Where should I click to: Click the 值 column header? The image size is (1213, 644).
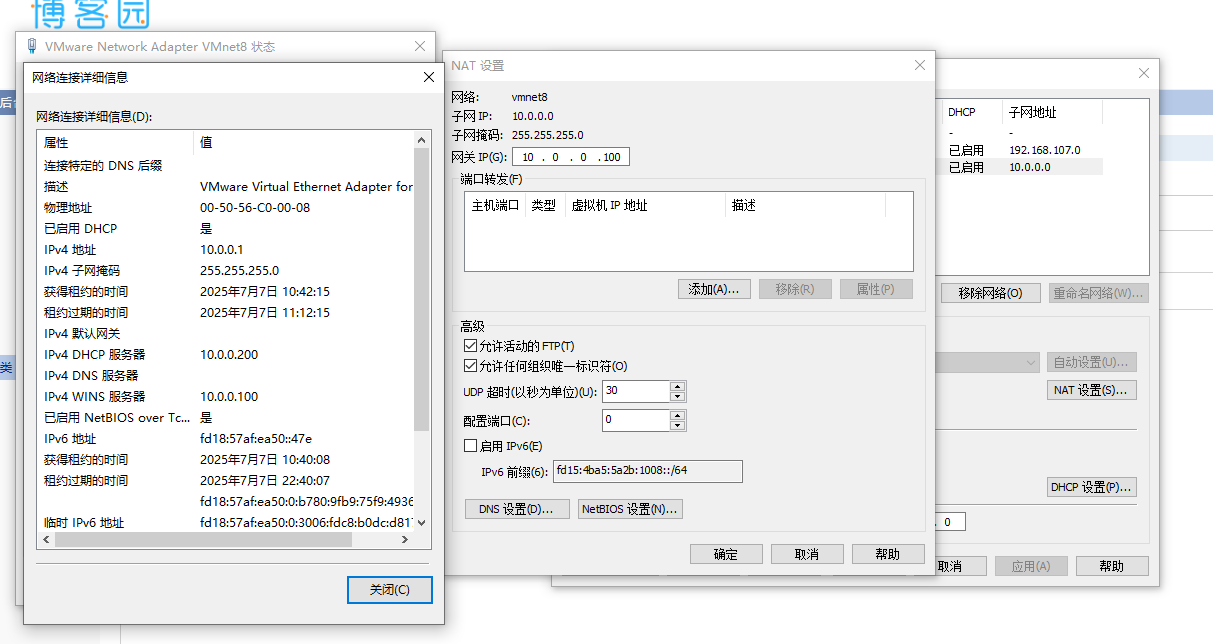coord(304,143)
